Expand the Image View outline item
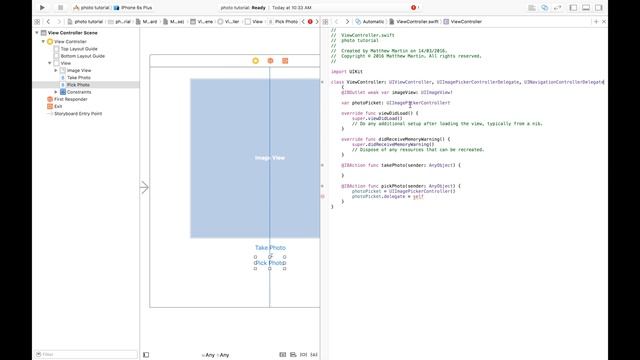This screenshot has height=360, width=640. pyautogui.click(x=56, y=71)
